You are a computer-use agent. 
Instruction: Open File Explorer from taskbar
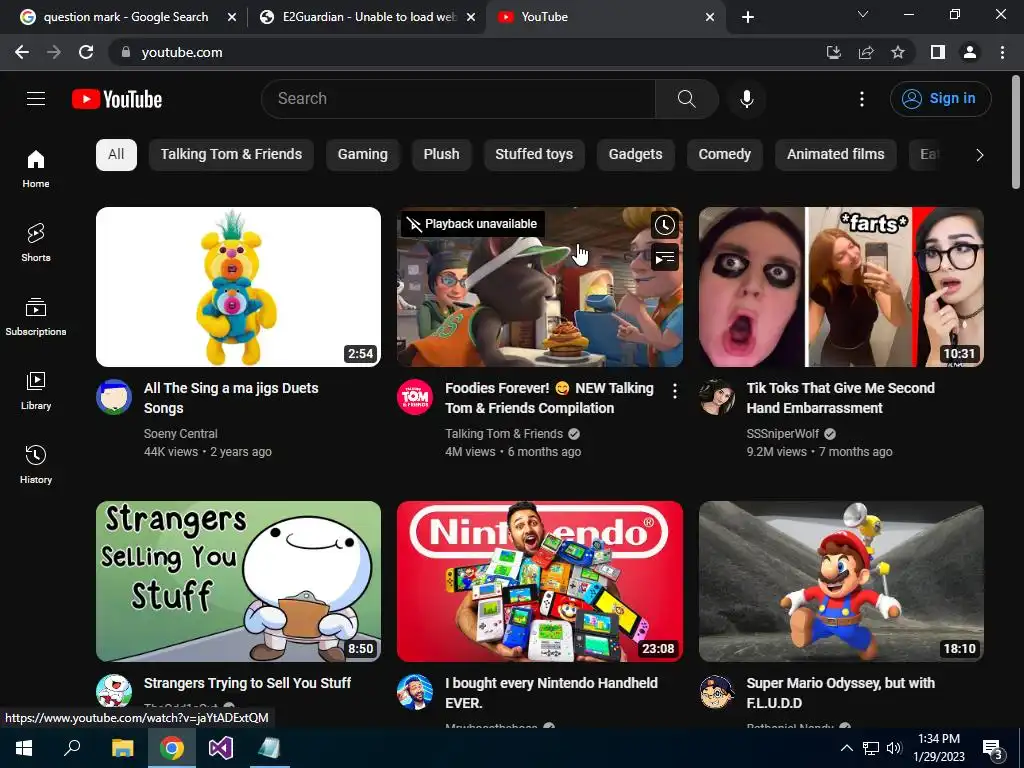pos(122,748)
